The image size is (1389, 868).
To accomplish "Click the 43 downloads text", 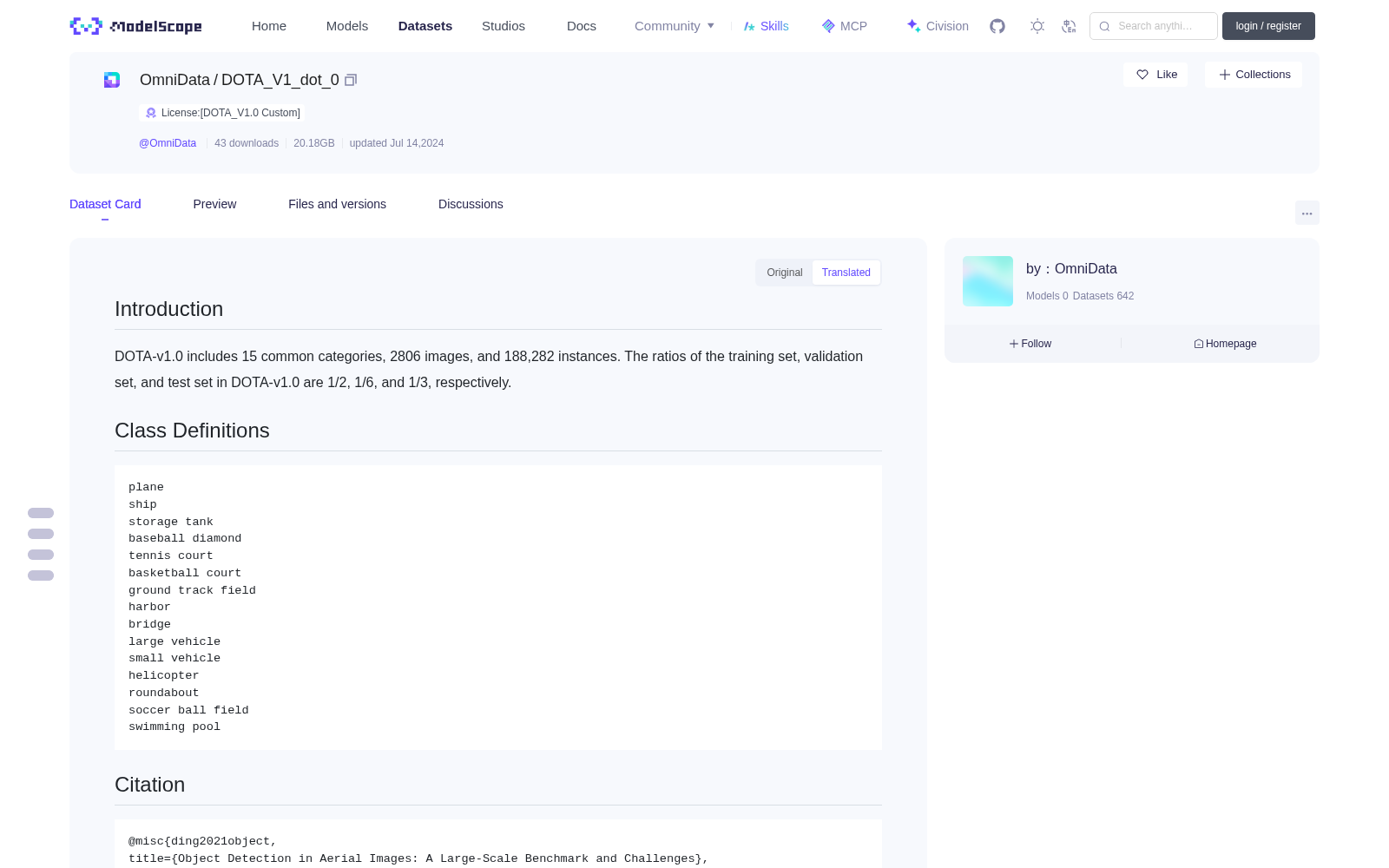I will click(x=247, y=143).
